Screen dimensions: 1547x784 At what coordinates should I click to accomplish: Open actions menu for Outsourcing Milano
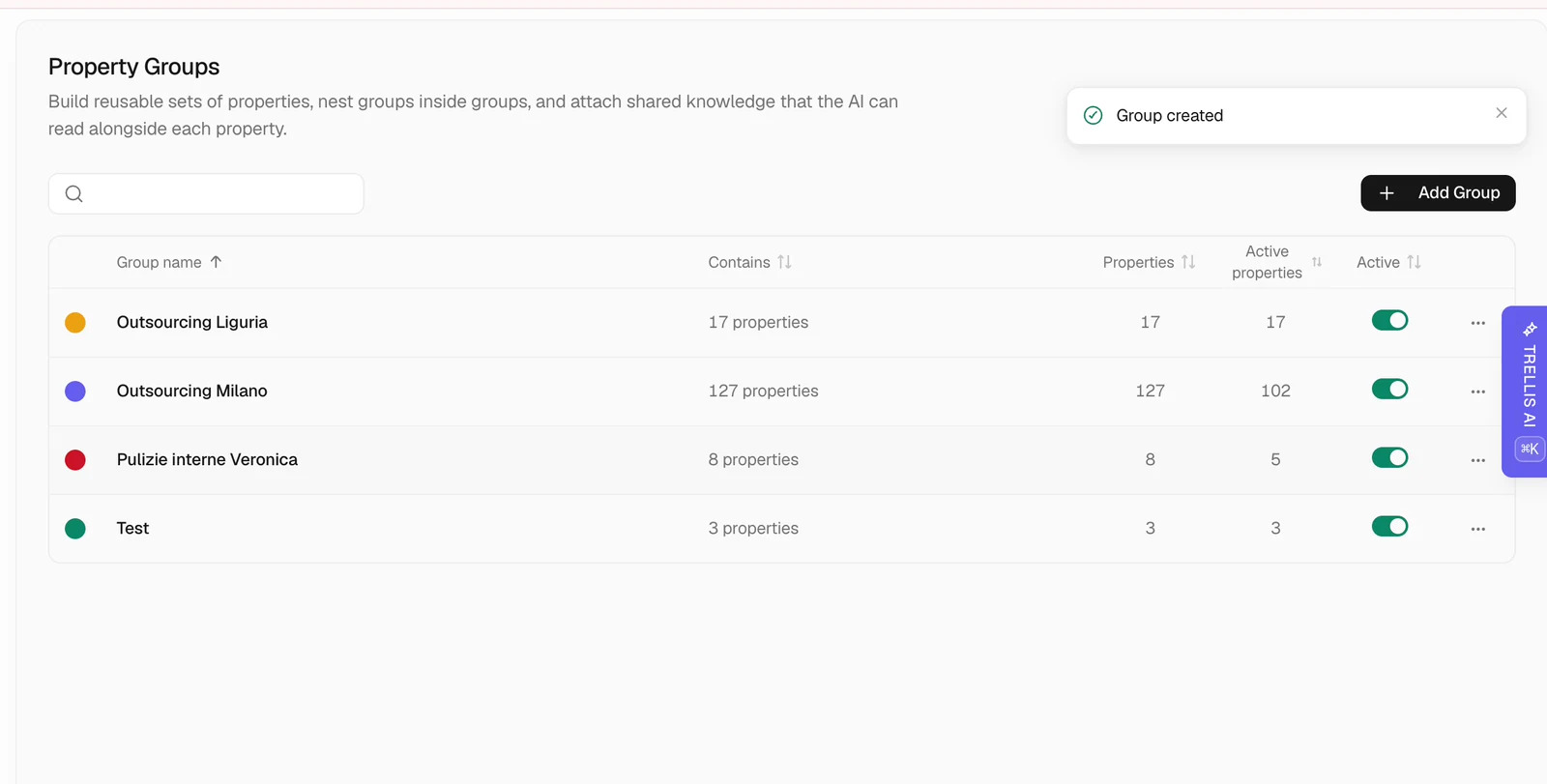pyautogui.click(x=1477, y=392)
